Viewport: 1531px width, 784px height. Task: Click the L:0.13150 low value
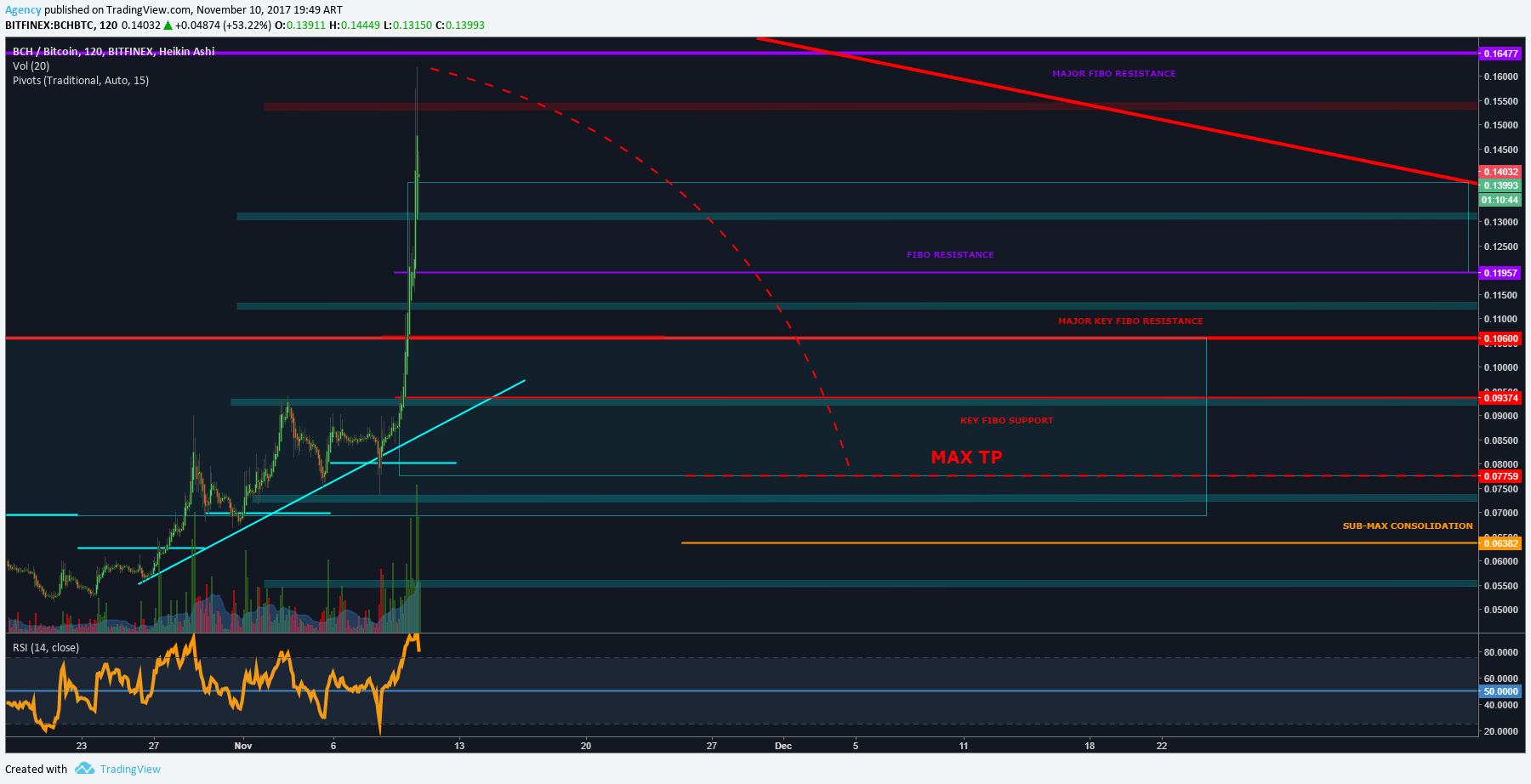pos(407,26)
